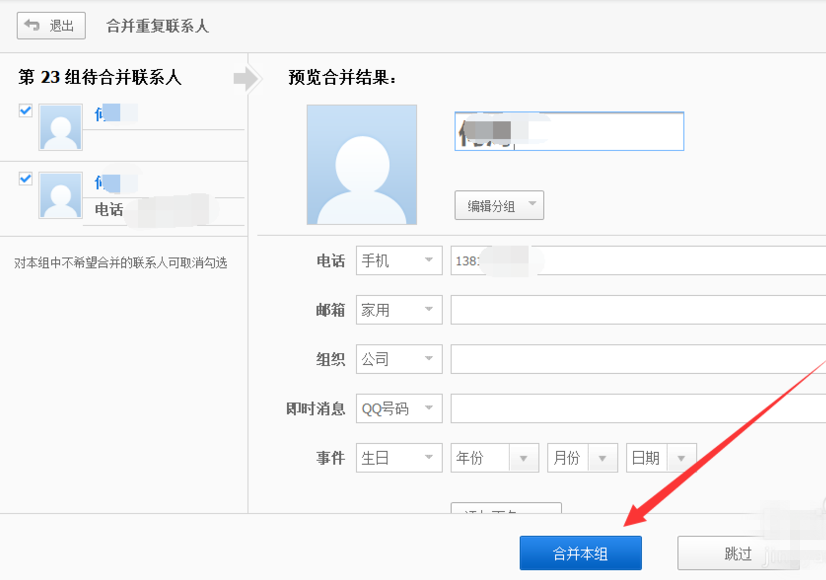This screenshot has width=826, height=580.
Task: Open the 月份 month dropdown
Action: coord(582,457)
